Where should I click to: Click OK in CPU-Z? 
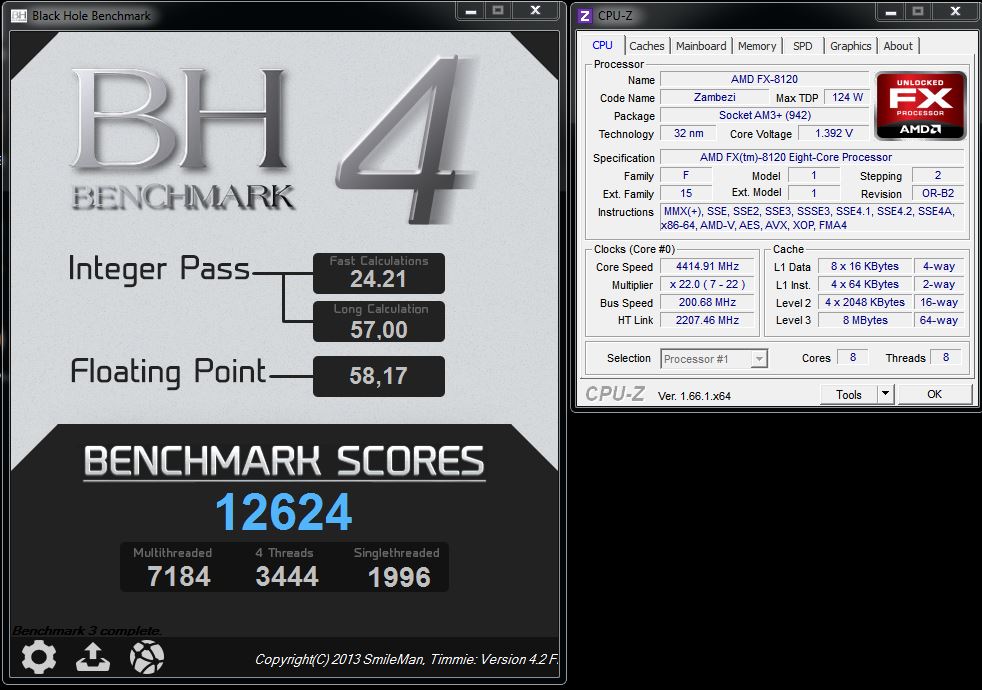(934, 394)
